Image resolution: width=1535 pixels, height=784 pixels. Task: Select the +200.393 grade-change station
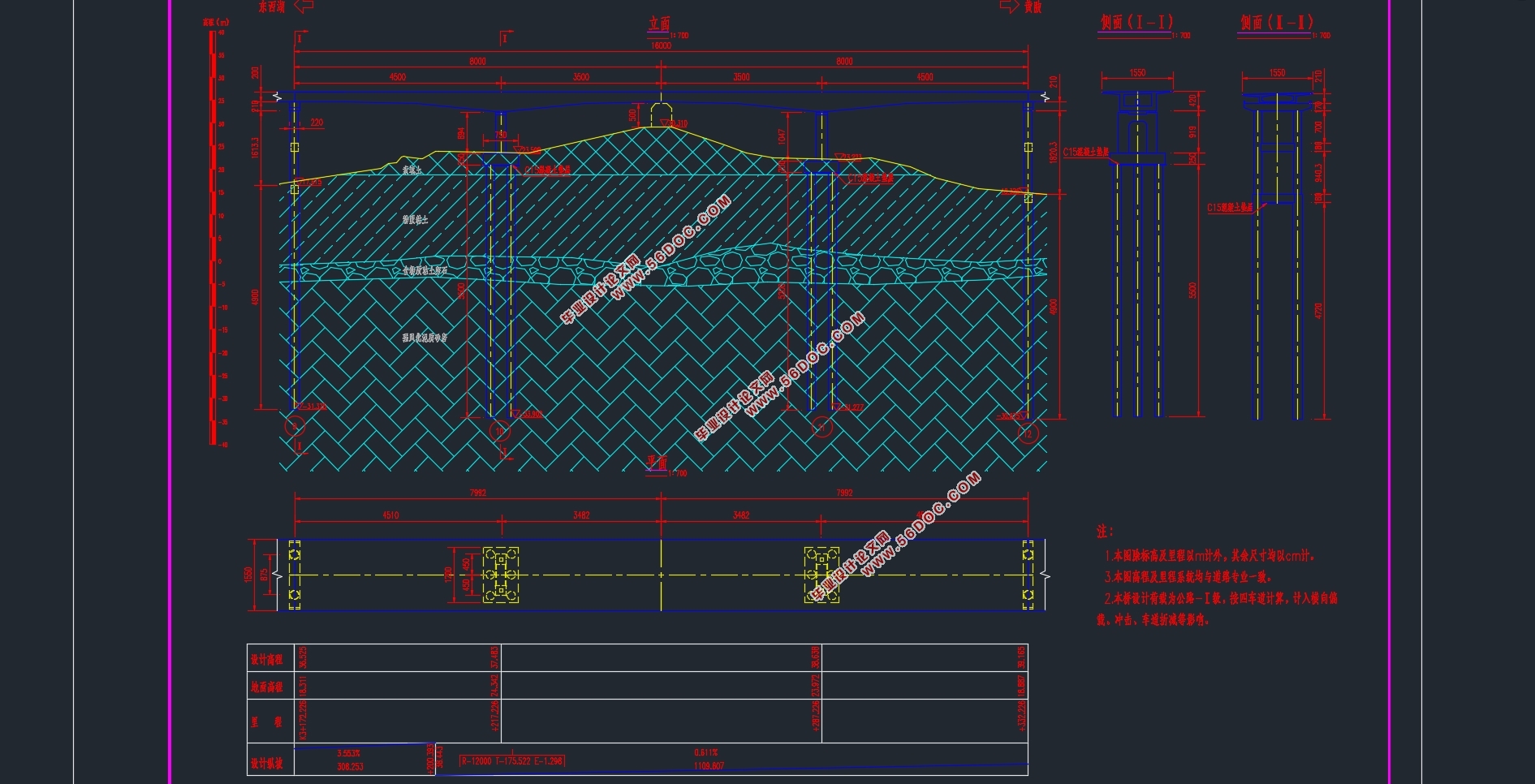click(429, 757)
